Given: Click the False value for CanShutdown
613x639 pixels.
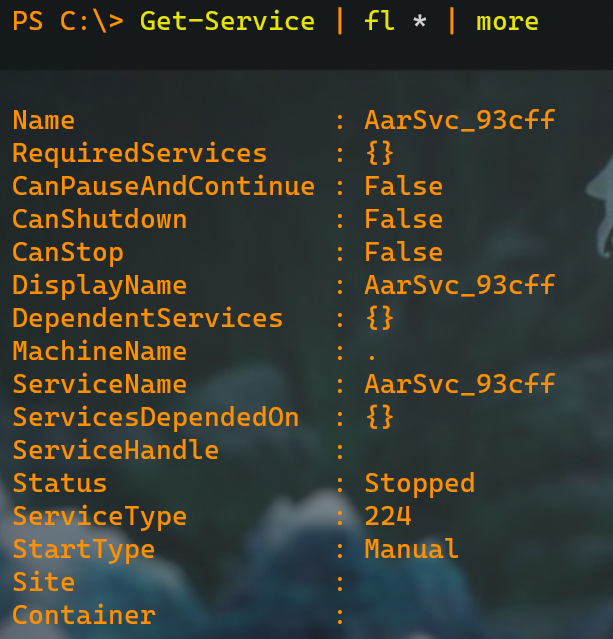Looking at the screenshot, I should [x=403, y=219].
